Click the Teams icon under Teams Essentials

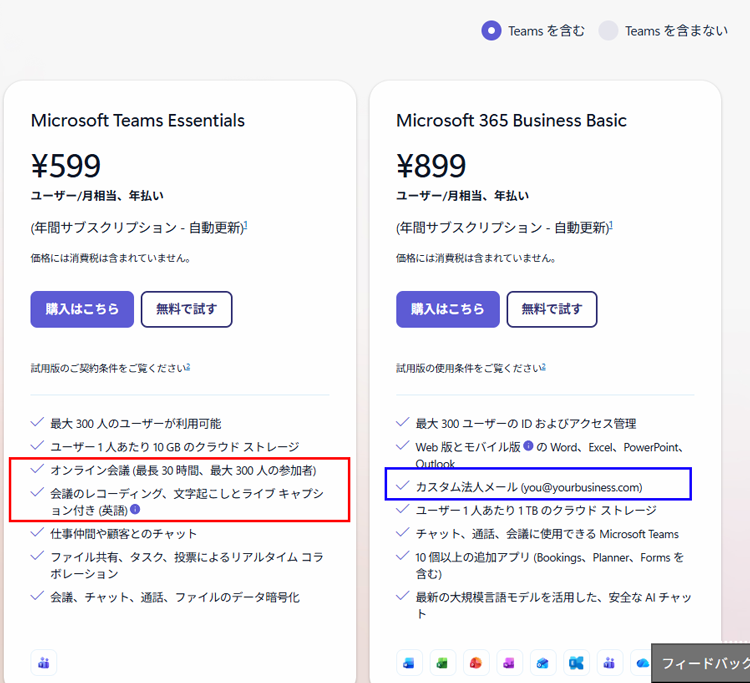(x=44, y=662)
